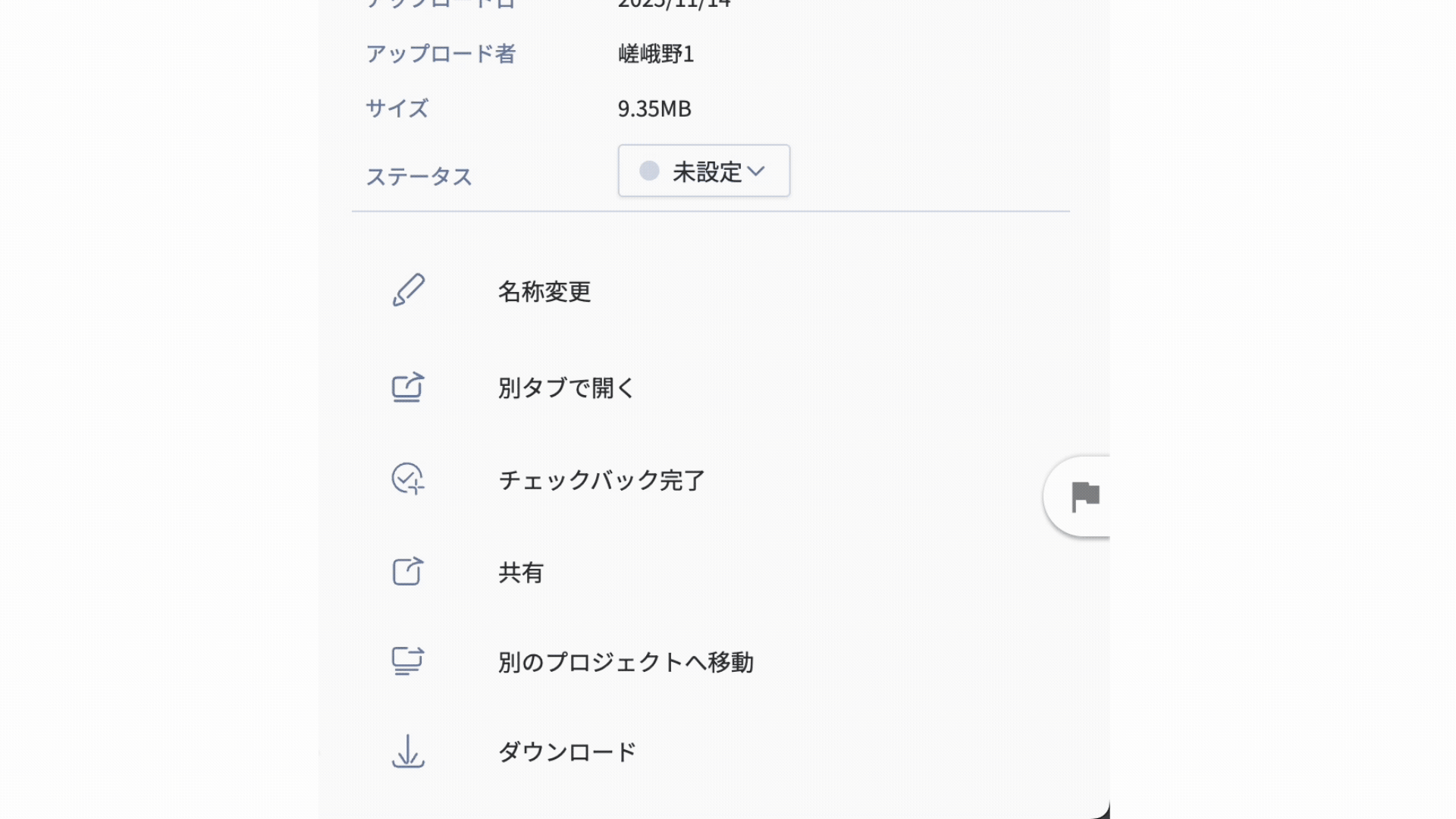Click the アップロード者 field label
Viewport: 1456px width, 819px height.
coord(441,54)
